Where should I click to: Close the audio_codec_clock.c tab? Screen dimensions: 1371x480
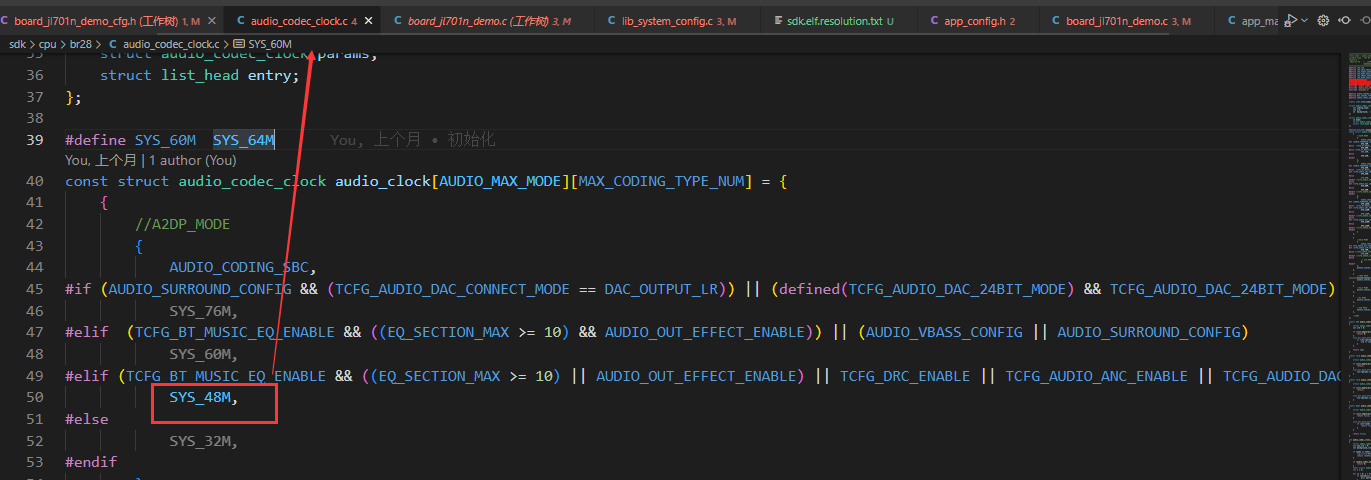pos(368,21)
